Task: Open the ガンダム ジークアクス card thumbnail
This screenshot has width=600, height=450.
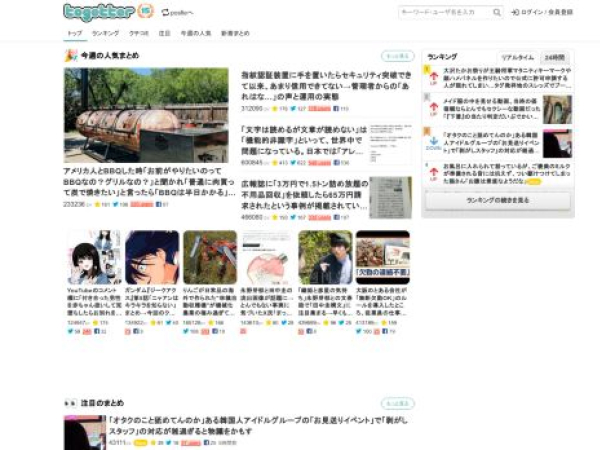Action: (x=152, y=257)
